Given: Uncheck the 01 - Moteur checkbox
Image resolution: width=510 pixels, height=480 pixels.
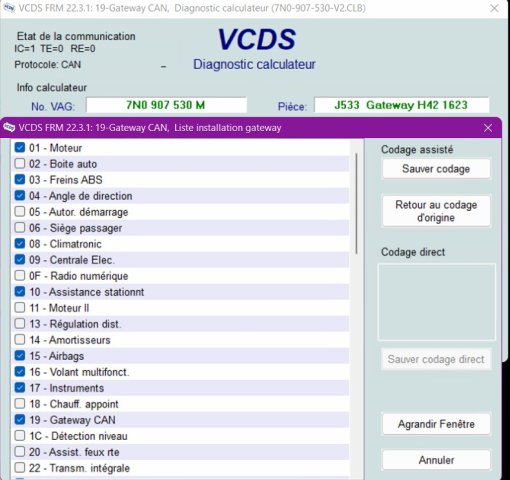Looking at the screenshot, I should [x=20, y=147].
